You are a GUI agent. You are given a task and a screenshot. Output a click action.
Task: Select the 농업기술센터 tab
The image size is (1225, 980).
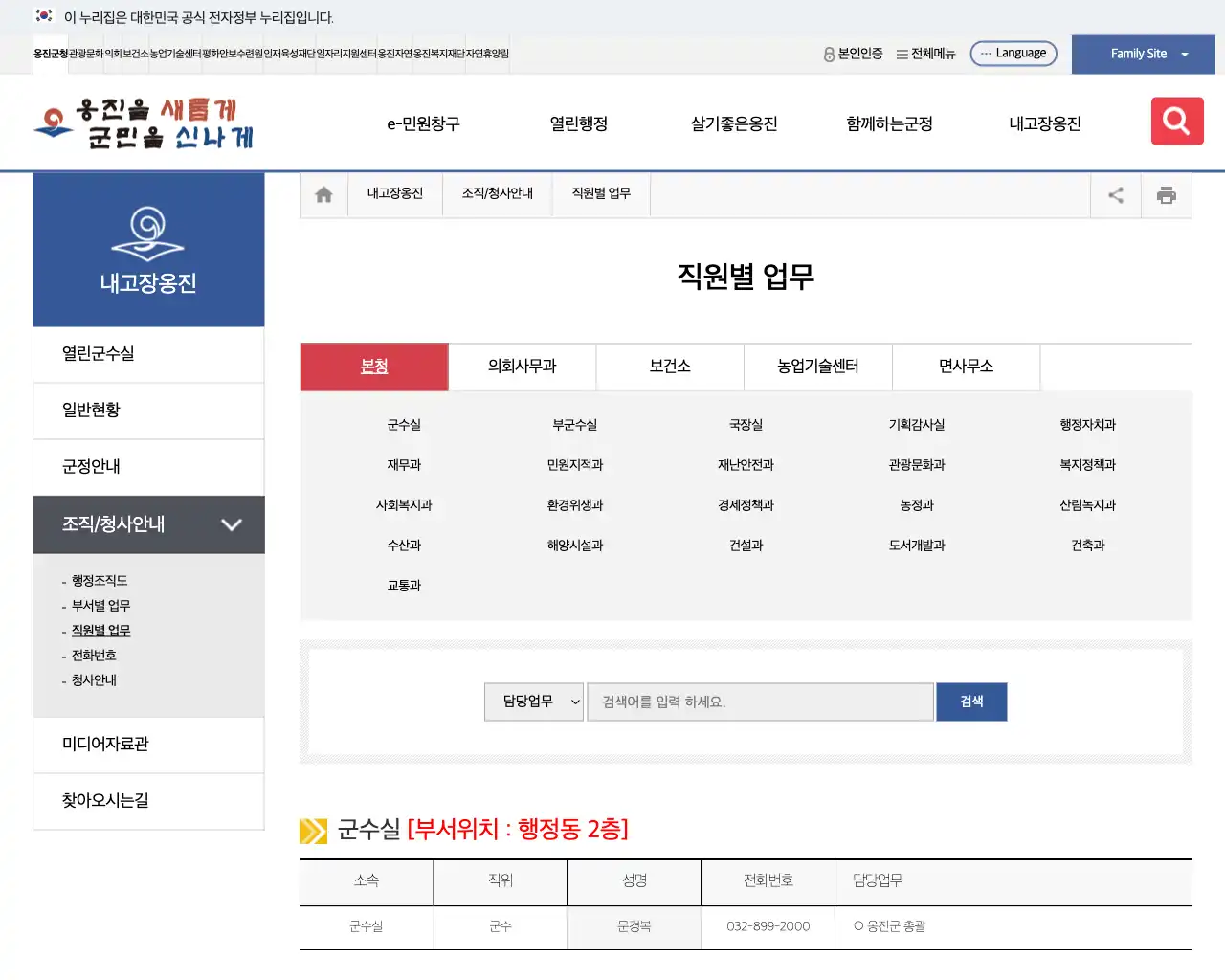point(817,367)
